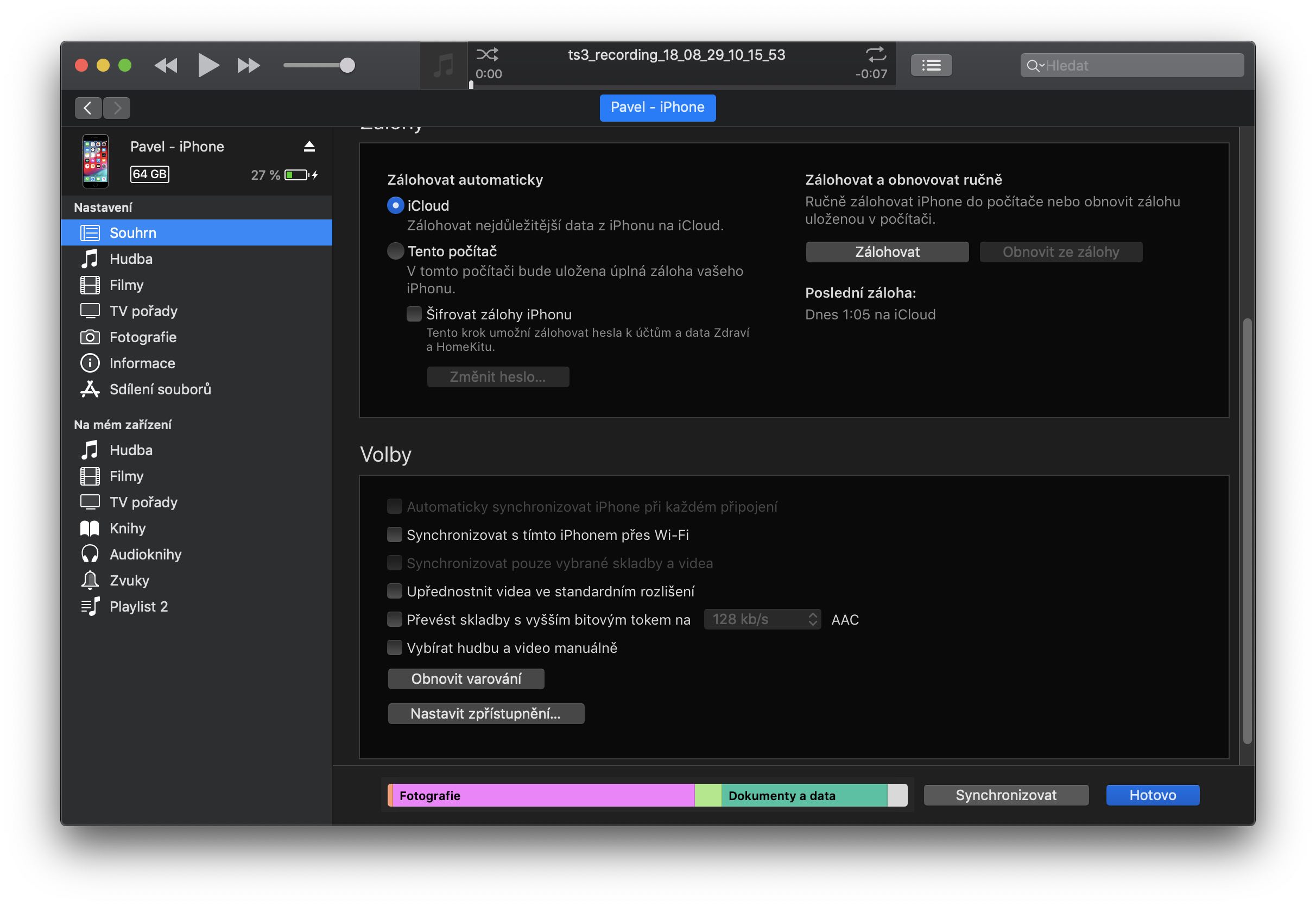The image size is (1316, 906).
Task: Click the camera icon beside Fotografie
Action: 90,337
